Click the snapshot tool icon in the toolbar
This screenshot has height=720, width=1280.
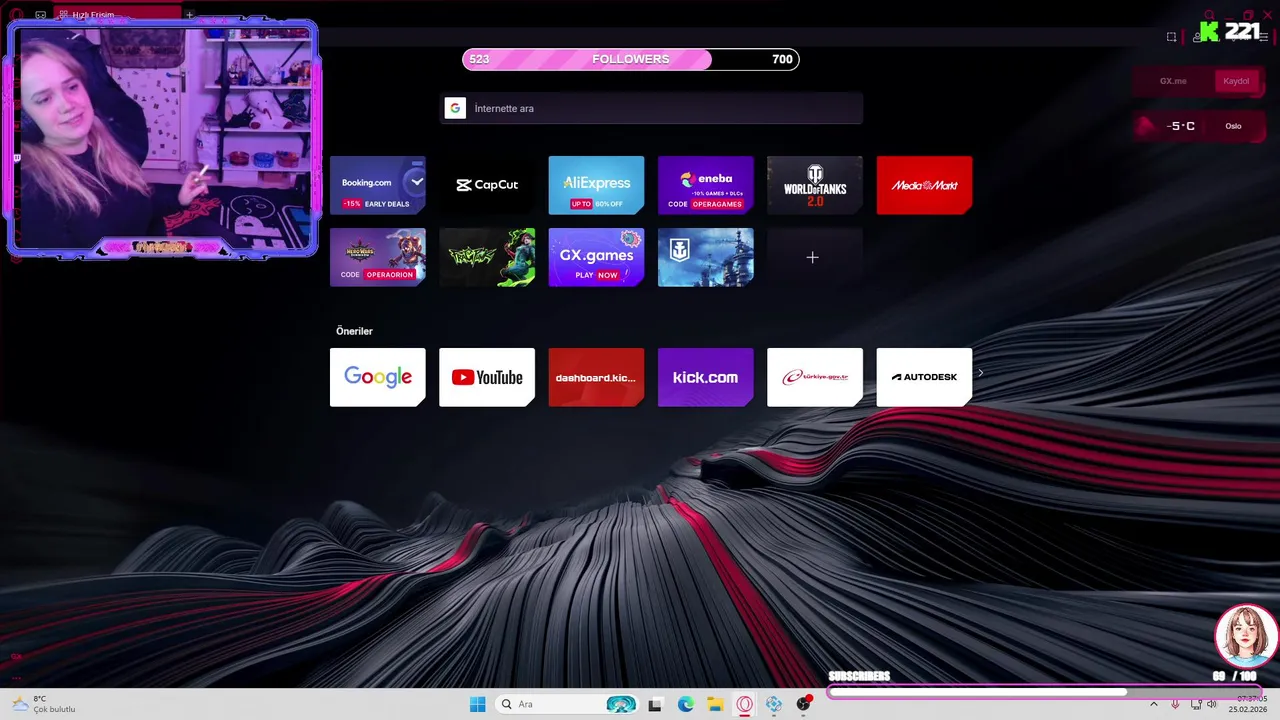click(1172, 37)
